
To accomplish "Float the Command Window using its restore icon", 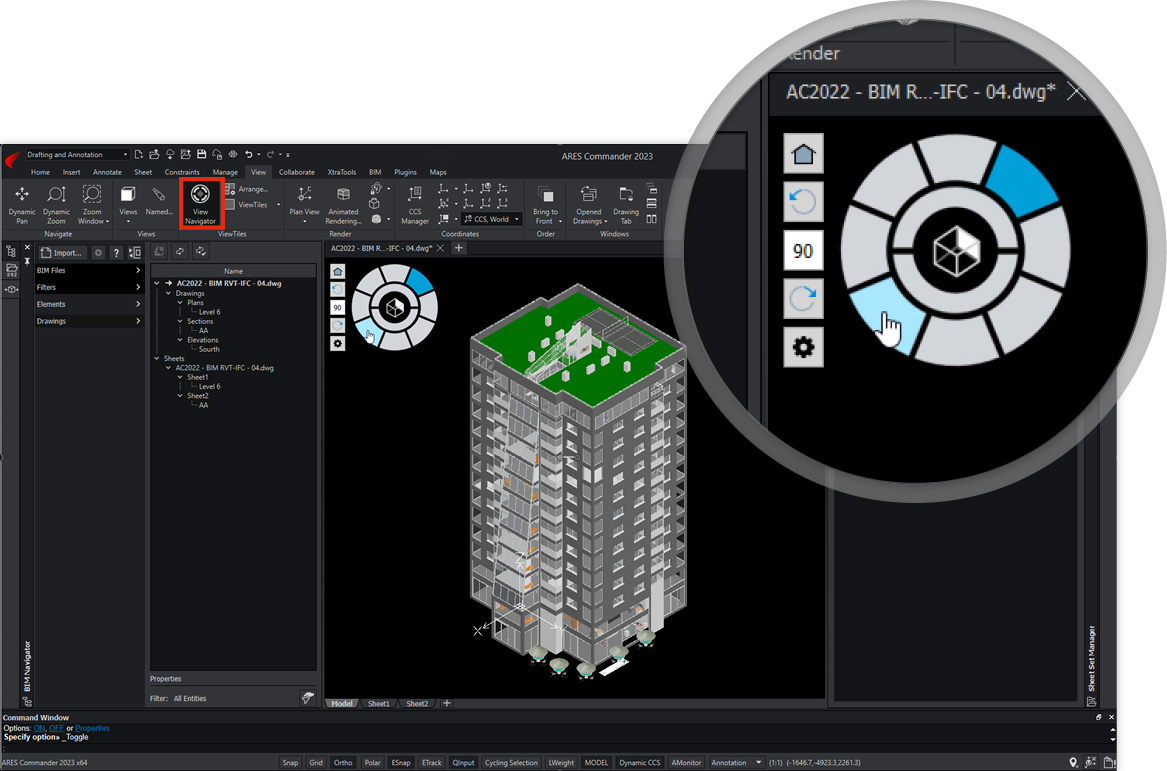I will (1099, 717).
